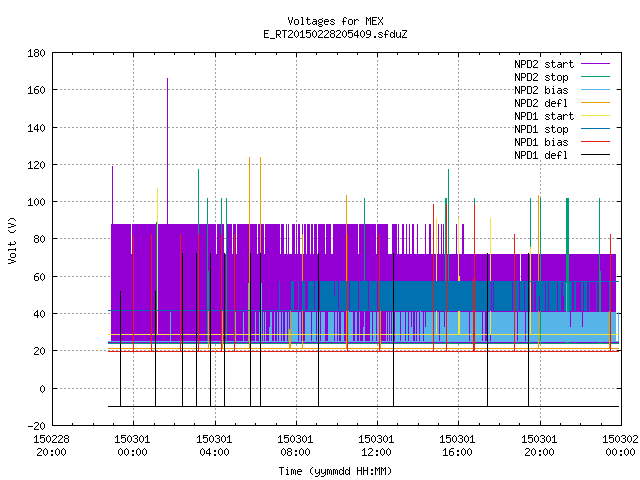The width and height of the screenshot is (640, 480).
Task: Select the "NPD1 bias" legend label
Action: [x=541, y=142]
